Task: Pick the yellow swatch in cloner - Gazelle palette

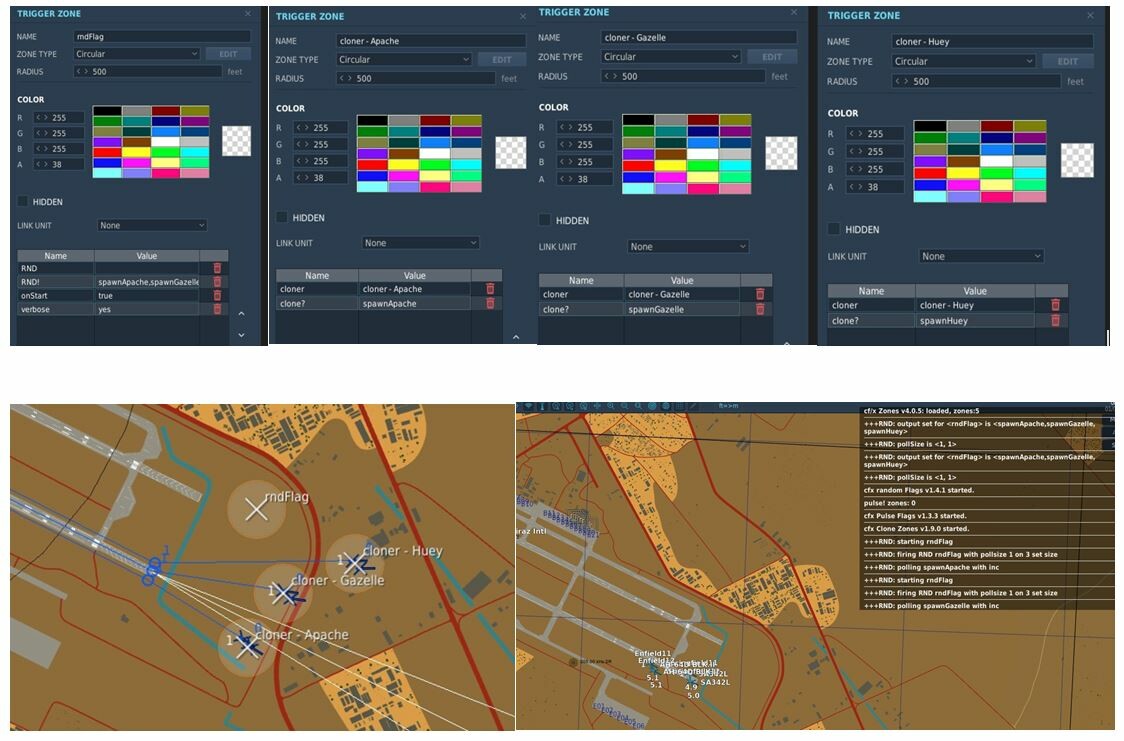Action: point(671,166)
